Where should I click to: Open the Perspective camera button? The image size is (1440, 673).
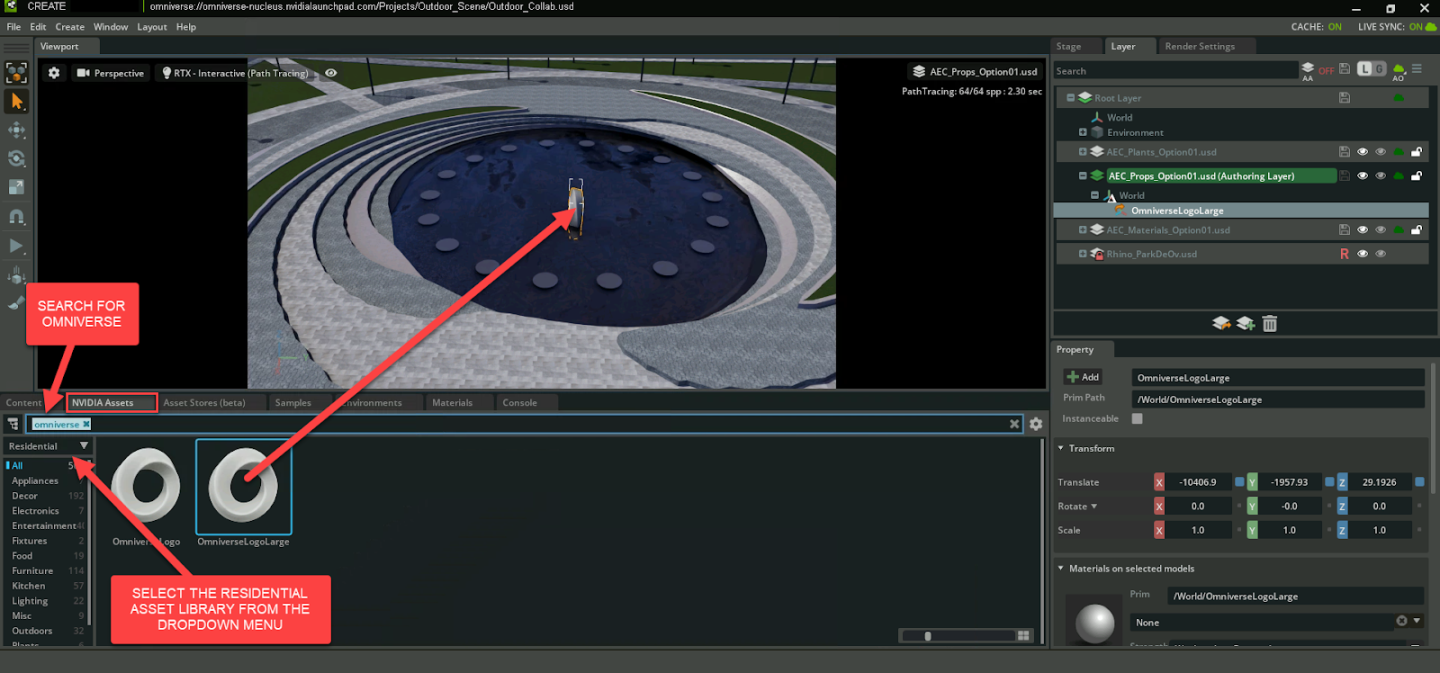tap(110, 73)
